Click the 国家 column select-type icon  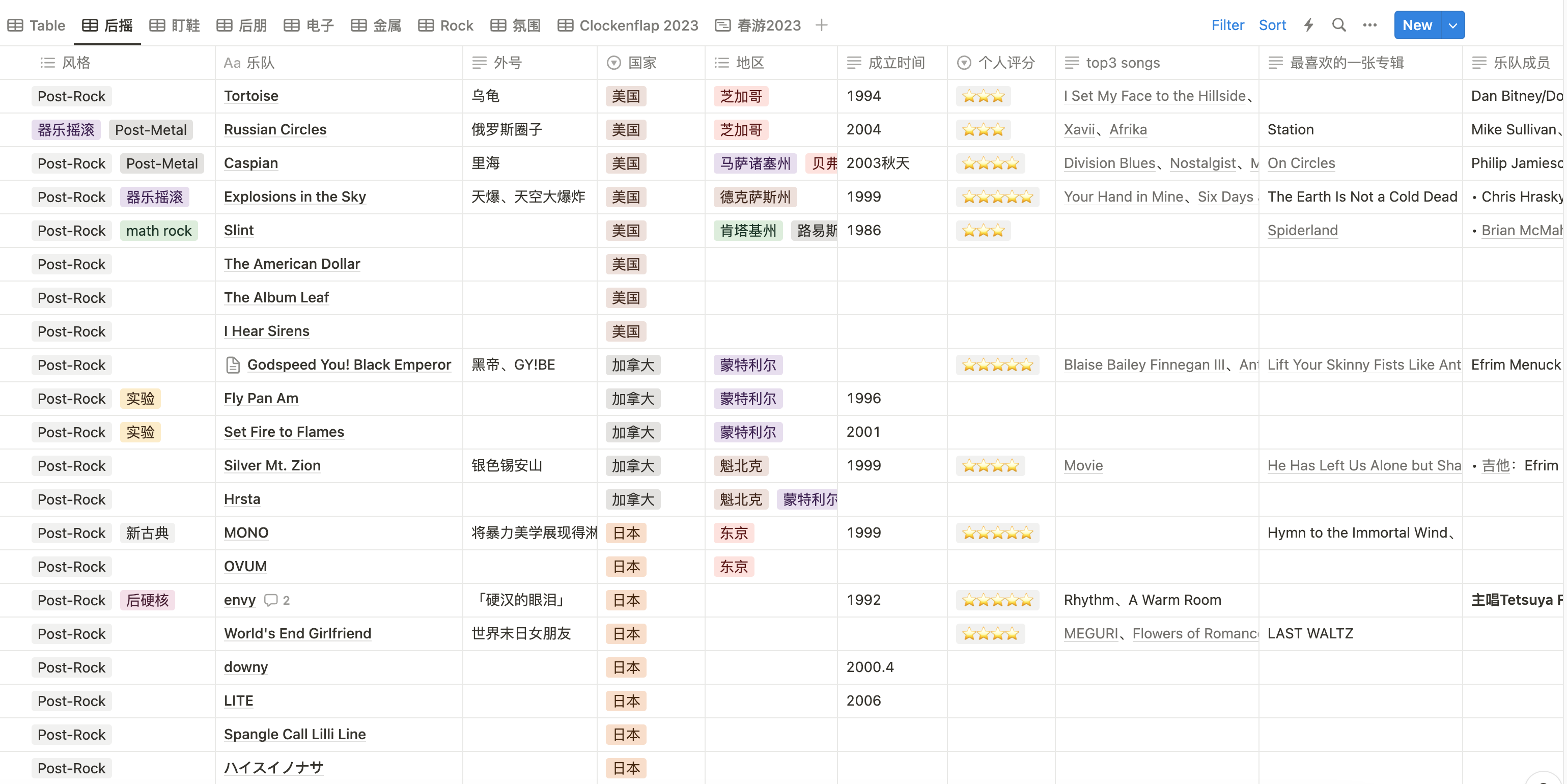(x=614, y=63)
